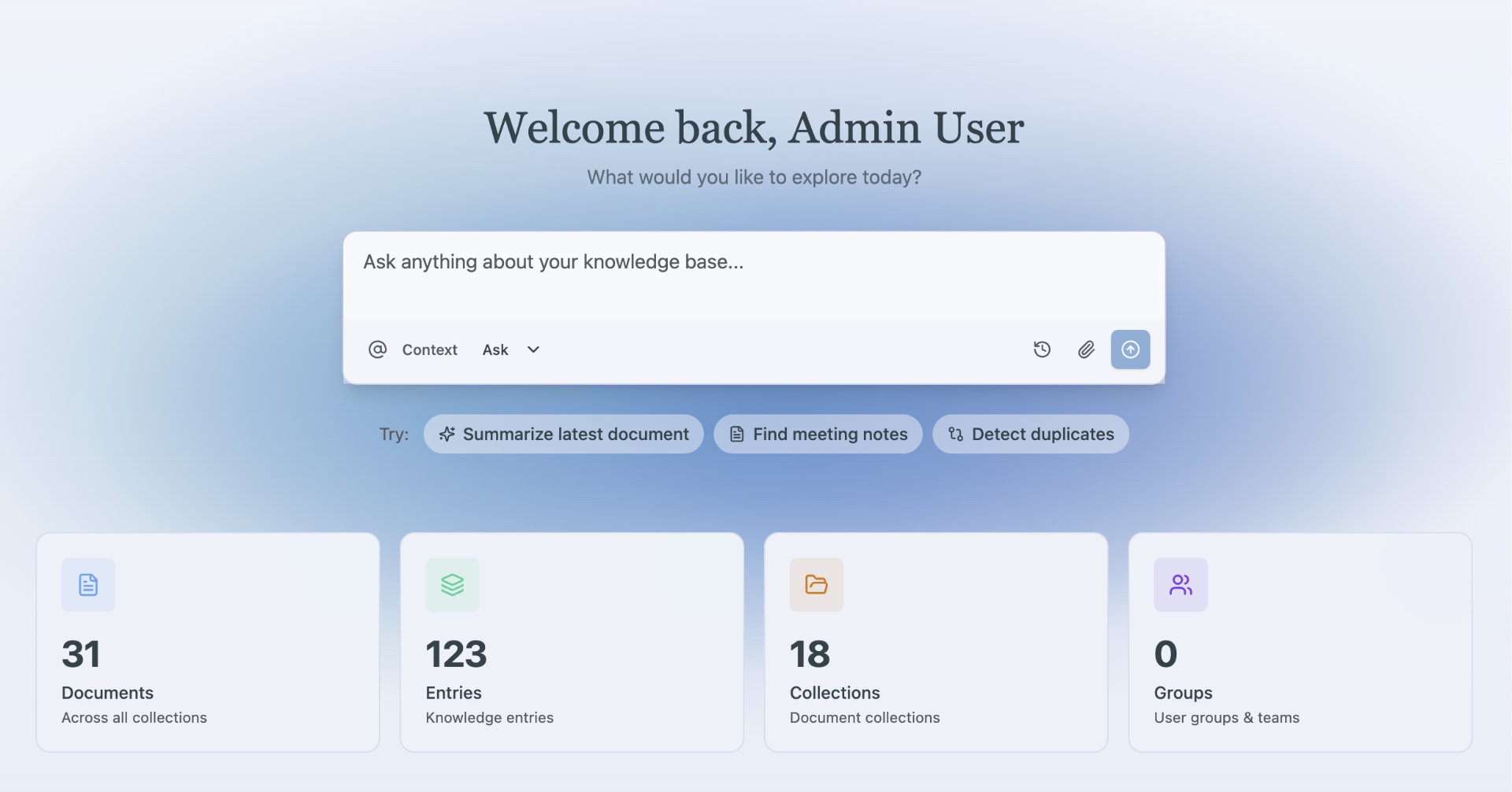Open the Ask mode selector label
Screen dimensions: 1512x792
(495, 350)
